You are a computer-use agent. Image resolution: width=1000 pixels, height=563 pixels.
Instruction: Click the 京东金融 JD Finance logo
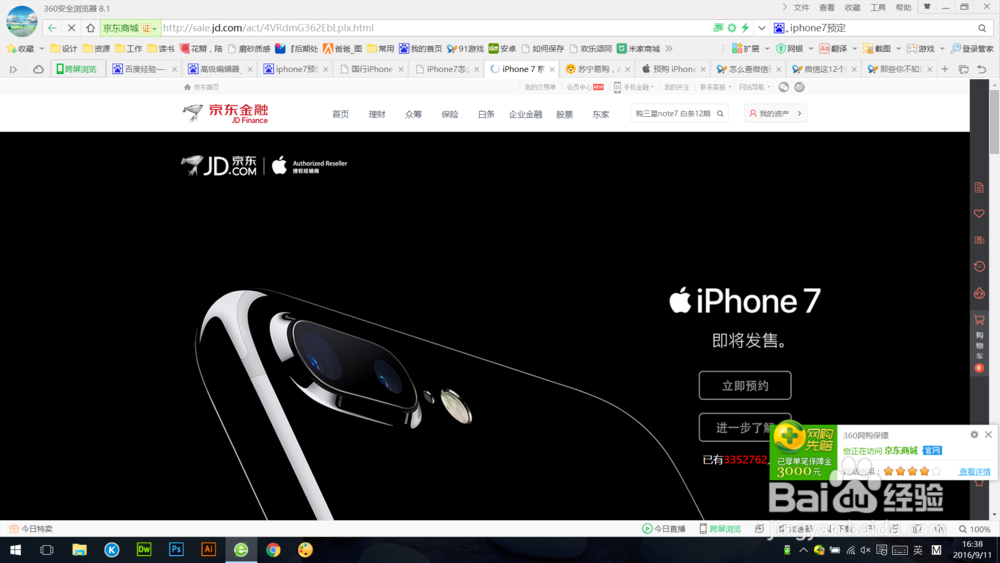point(226,113)
